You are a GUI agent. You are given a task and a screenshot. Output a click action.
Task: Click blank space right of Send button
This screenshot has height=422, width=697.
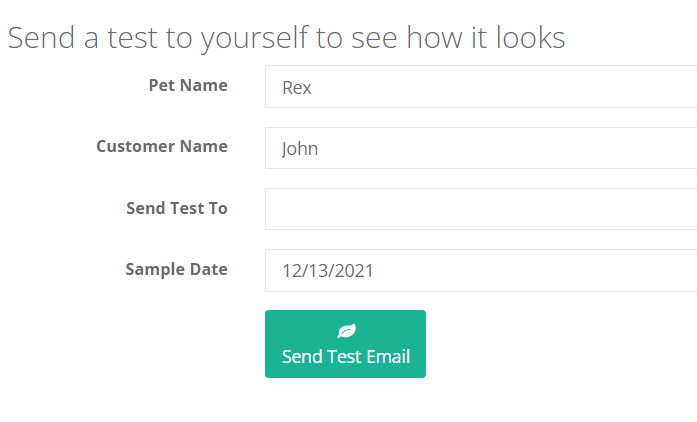click(556, 344)
